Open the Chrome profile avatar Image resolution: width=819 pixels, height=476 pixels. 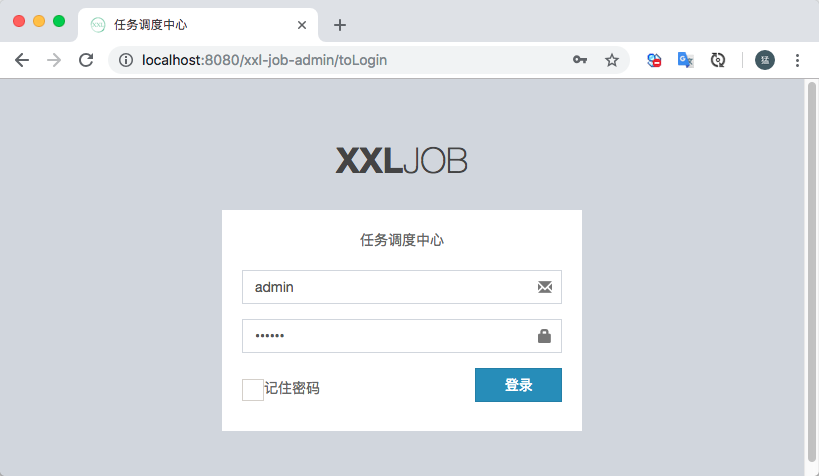765,60
